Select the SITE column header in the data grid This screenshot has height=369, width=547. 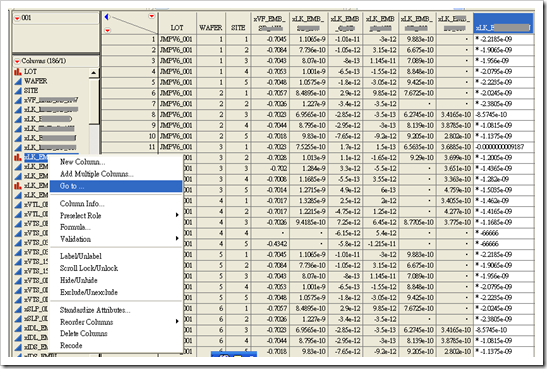pyautogui.click(x=238, y=23)
